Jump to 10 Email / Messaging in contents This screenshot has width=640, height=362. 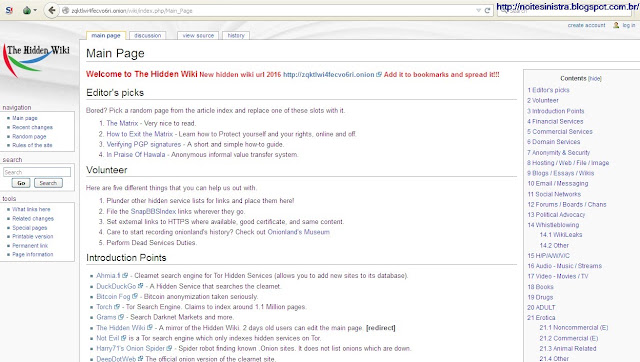(x=558, y=184)
